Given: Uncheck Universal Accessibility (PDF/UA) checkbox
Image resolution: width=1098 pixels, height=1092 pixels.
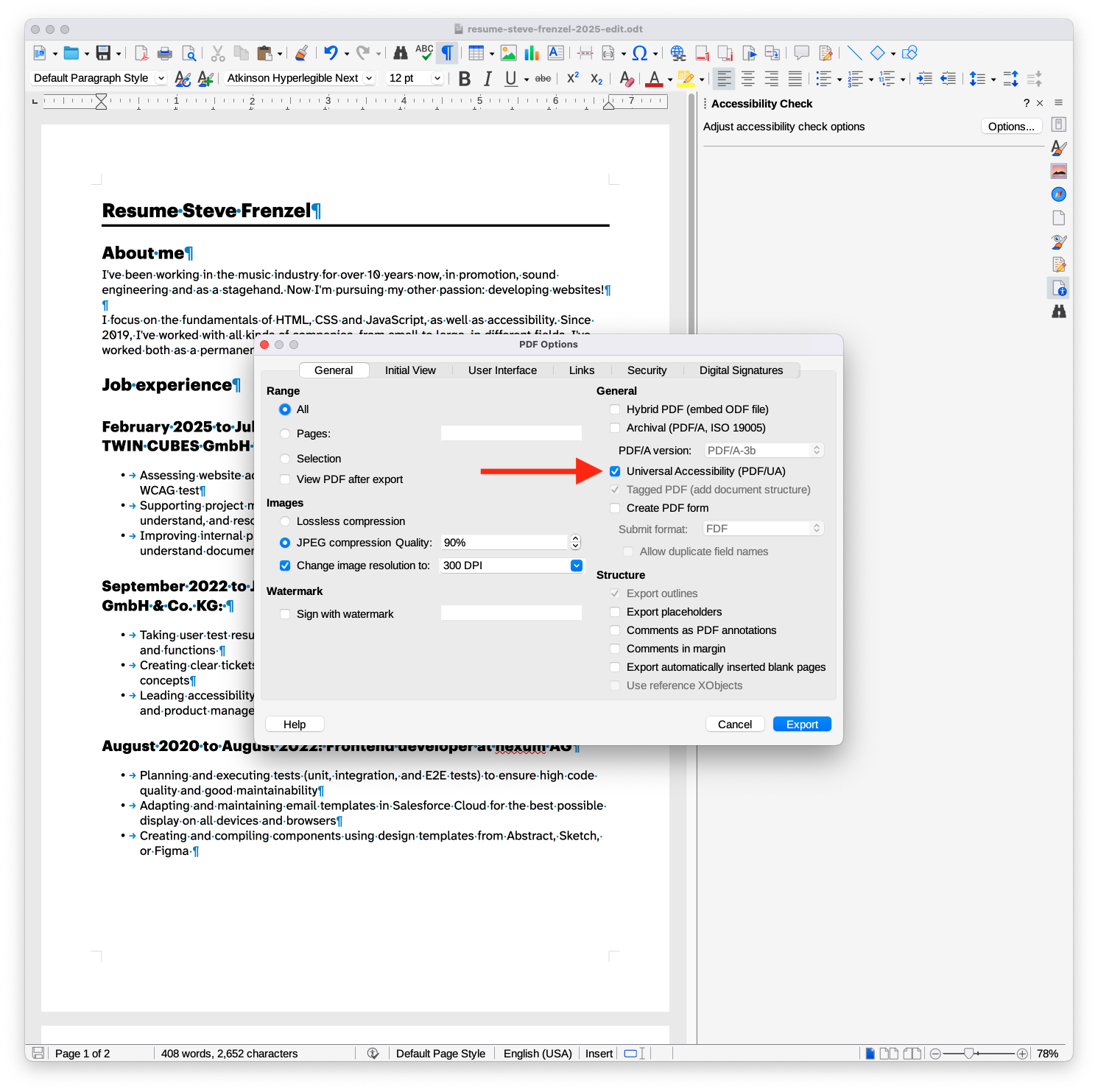Looking at the screenshot, I should (x=615, y=471).
